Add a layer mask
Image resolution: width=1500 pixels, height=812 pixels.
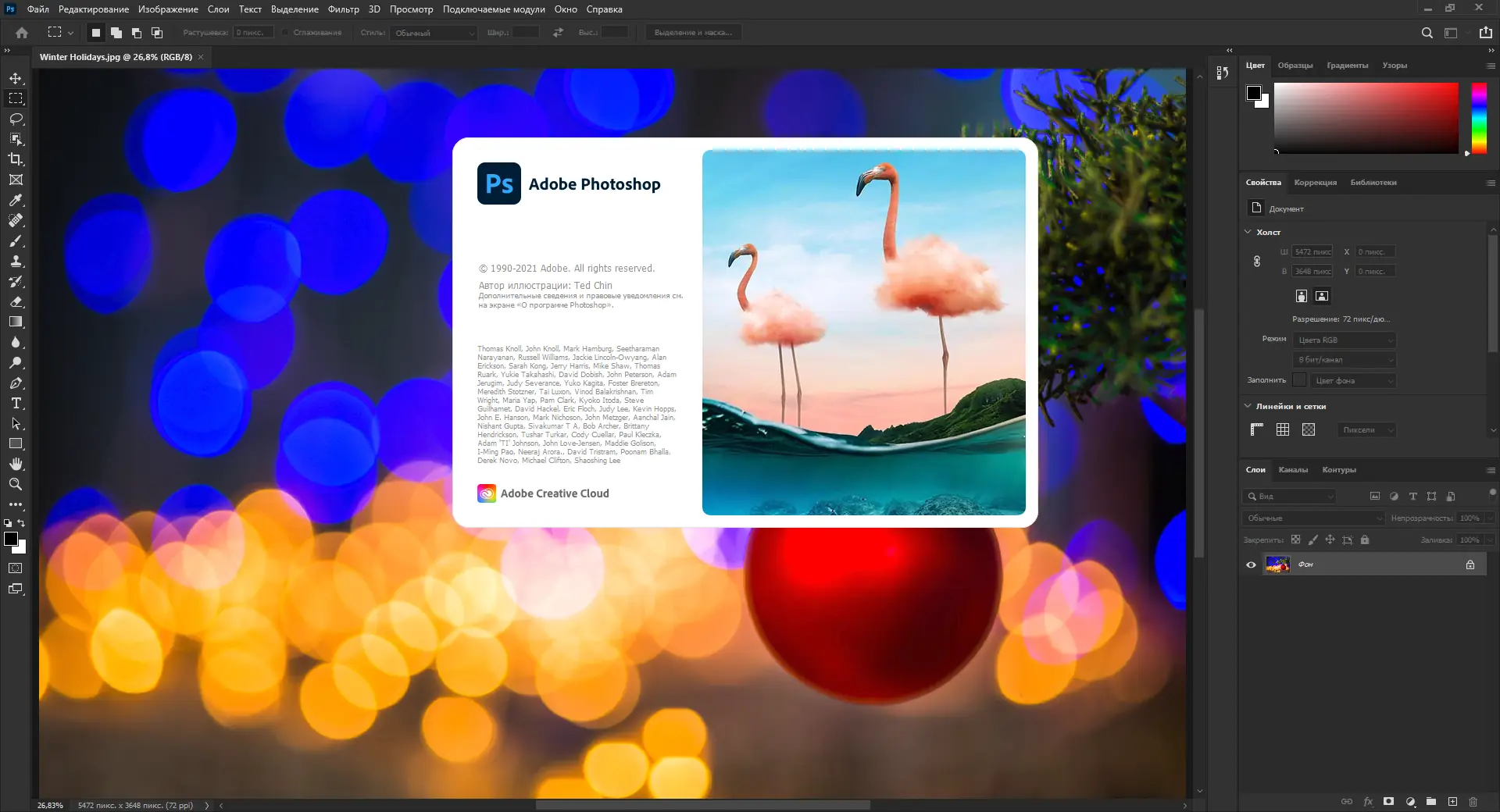pos(1388,802)
